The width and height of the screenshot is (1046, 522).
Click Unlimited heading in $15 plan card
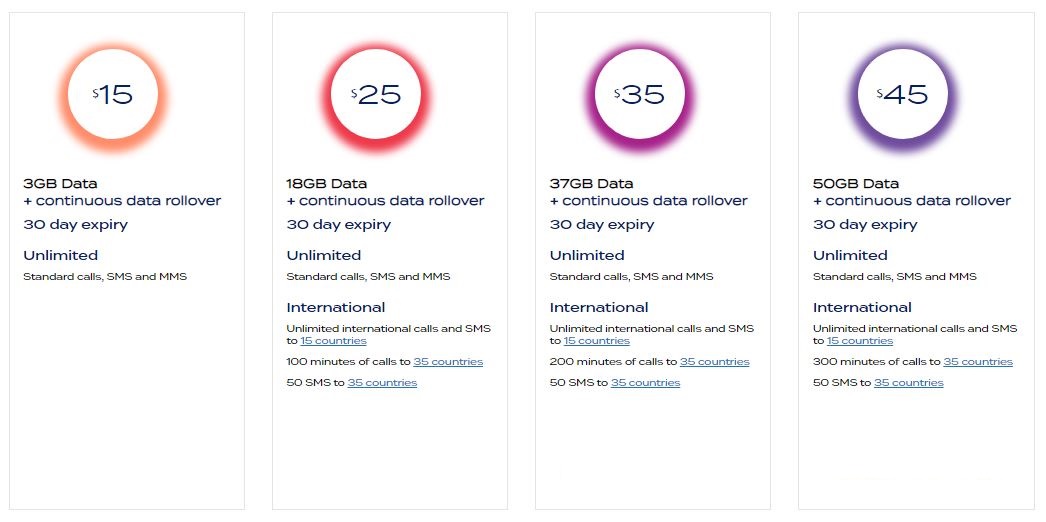pyautogui.click(x=60, y=256)
